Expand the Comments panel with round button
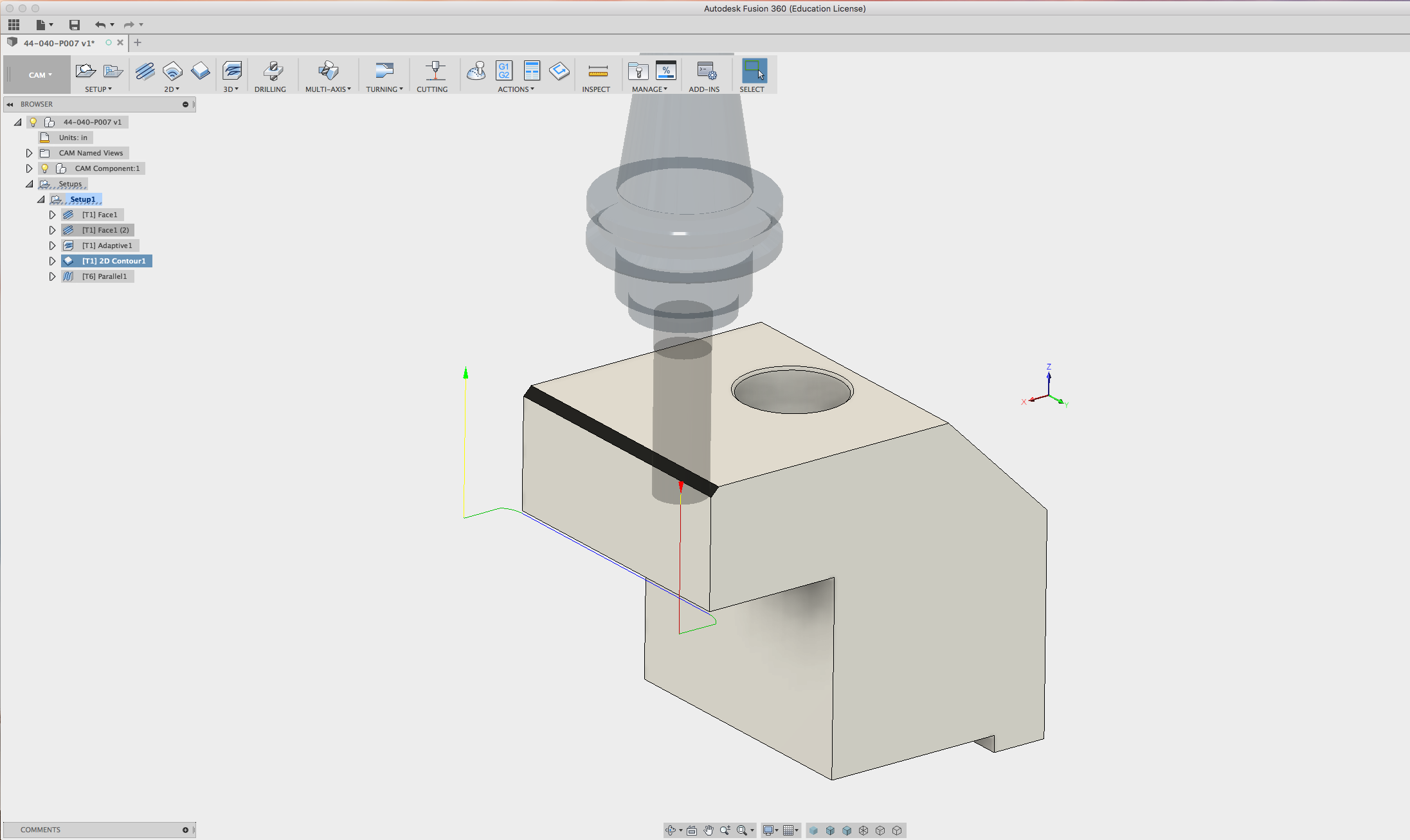 (185, 830)
